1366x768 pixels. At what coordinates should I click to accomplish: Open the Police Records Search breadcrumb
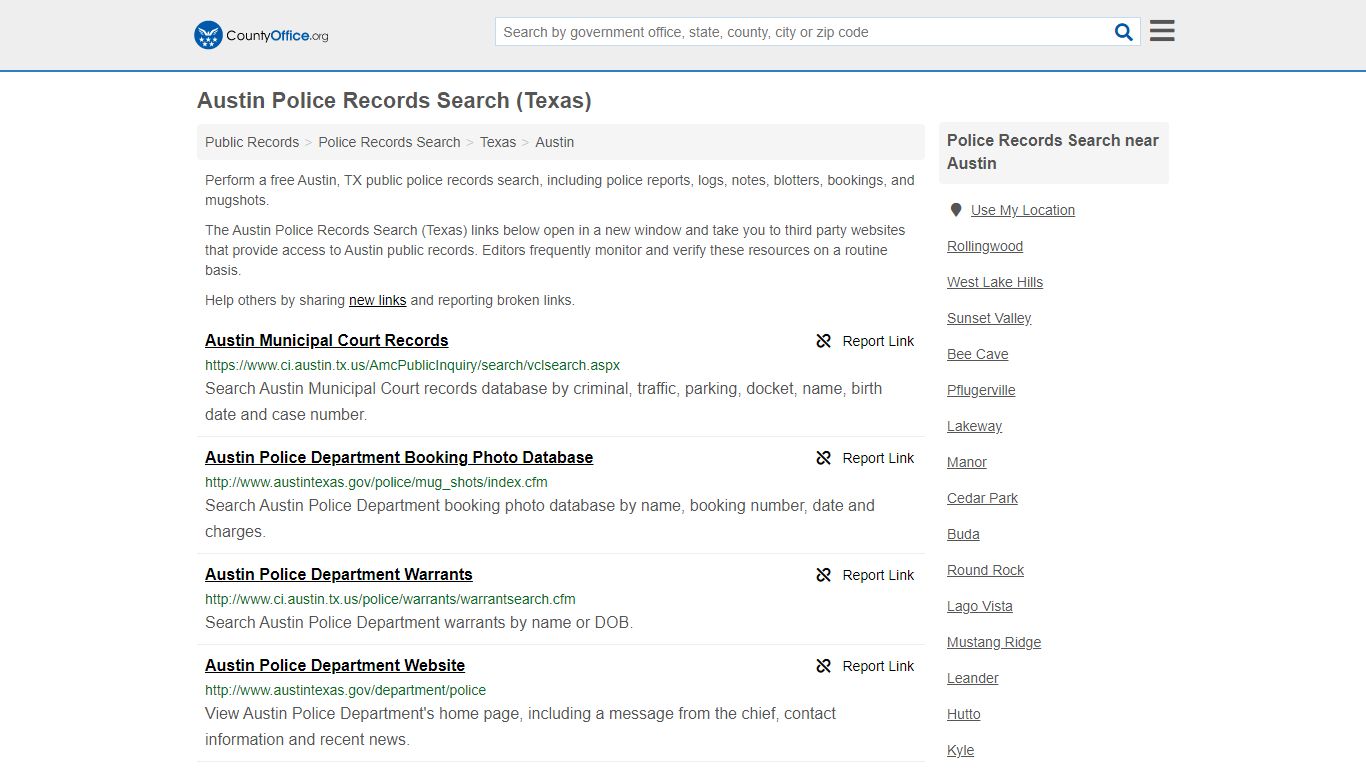(389, 142)
